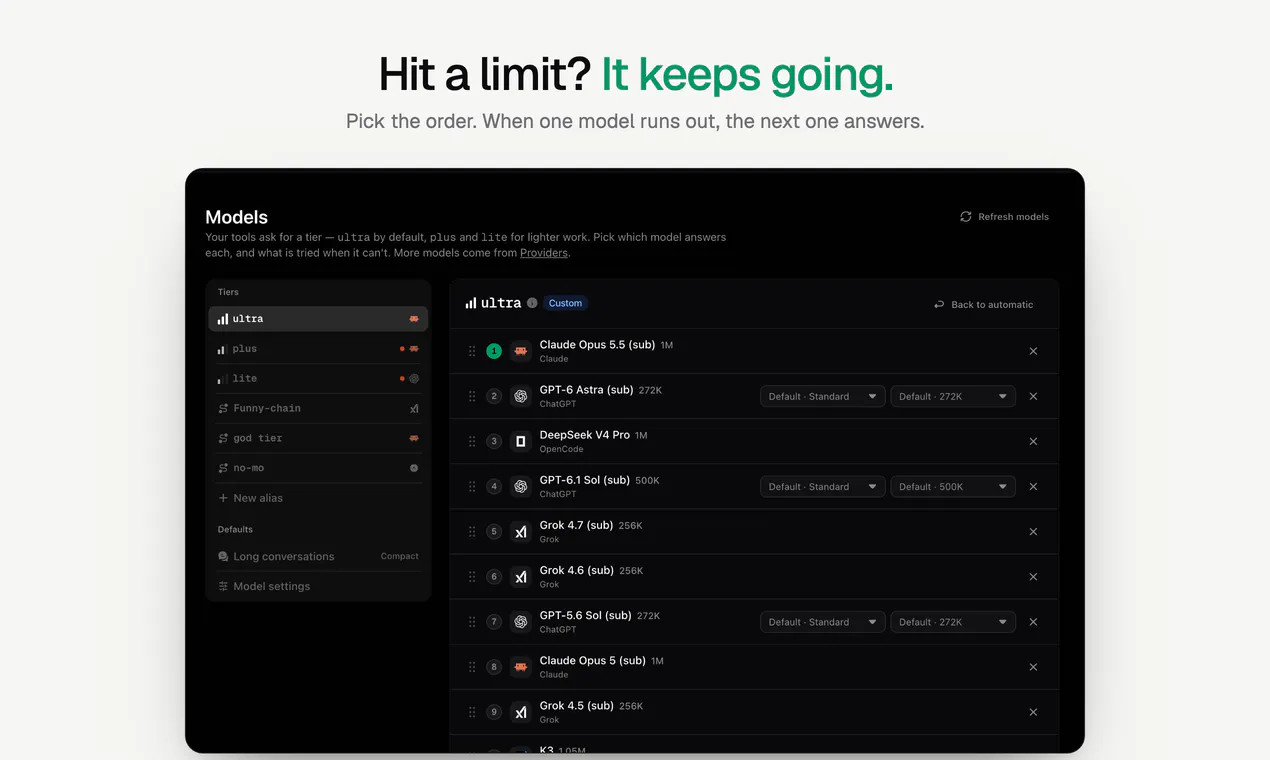
Task: Click the Claude logo on the Claude Opus 5 (sub) row
Action: pyautogui.click(x=520, y=667)
